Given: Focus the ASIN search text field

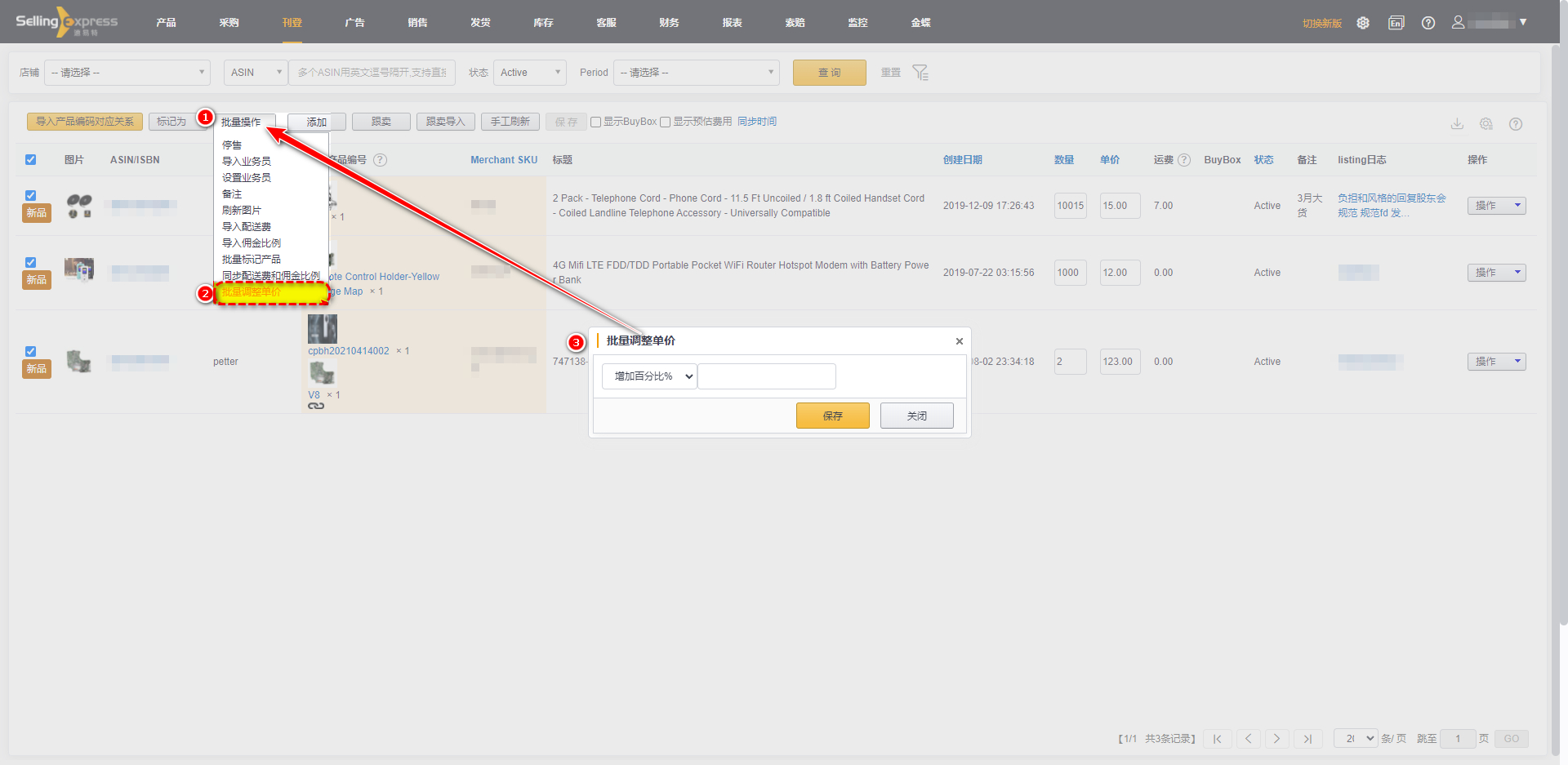Looking at the screenshot, I should [x=372, y=73].
